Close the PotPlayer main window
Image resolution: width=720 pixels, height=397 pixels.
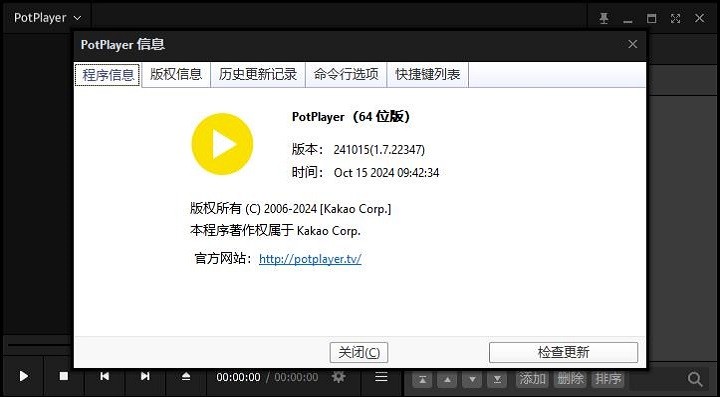tap(699, 18)
